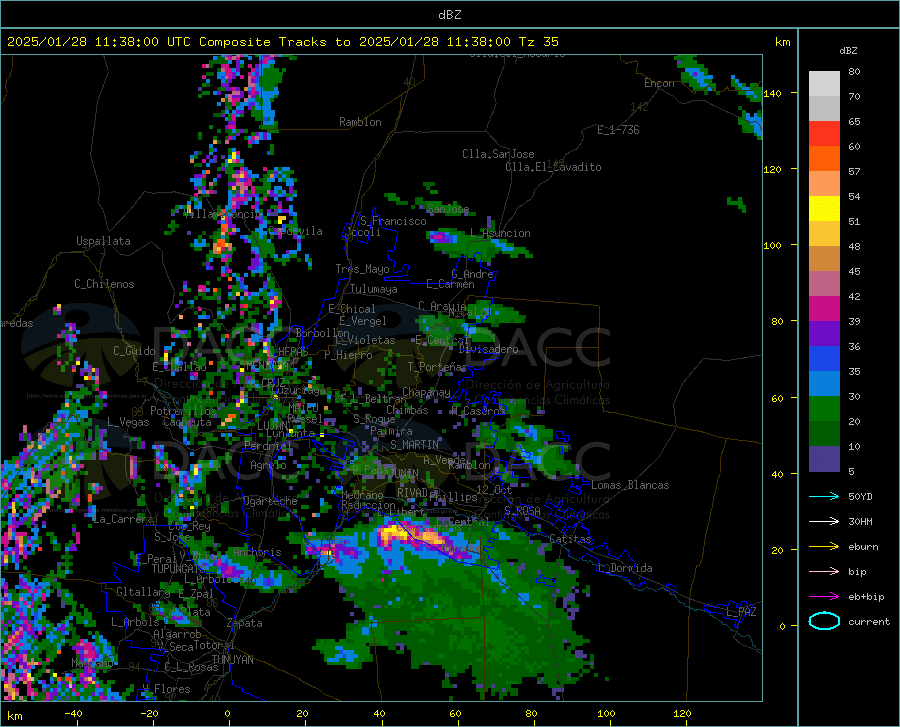Pick the magenta swatch in dBZ scale
This screenshot has width=900, height=727.
coord(824,309)
